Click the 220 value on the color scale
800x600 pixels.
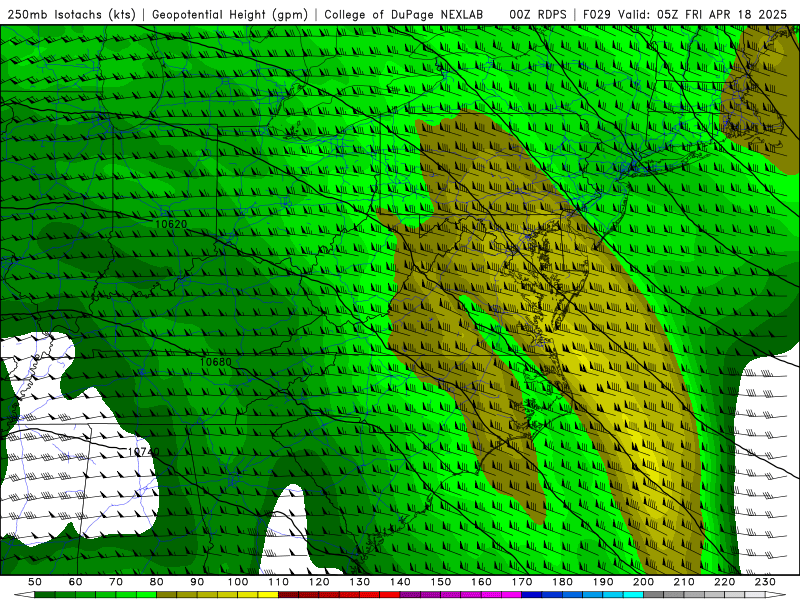coord(725,582)
